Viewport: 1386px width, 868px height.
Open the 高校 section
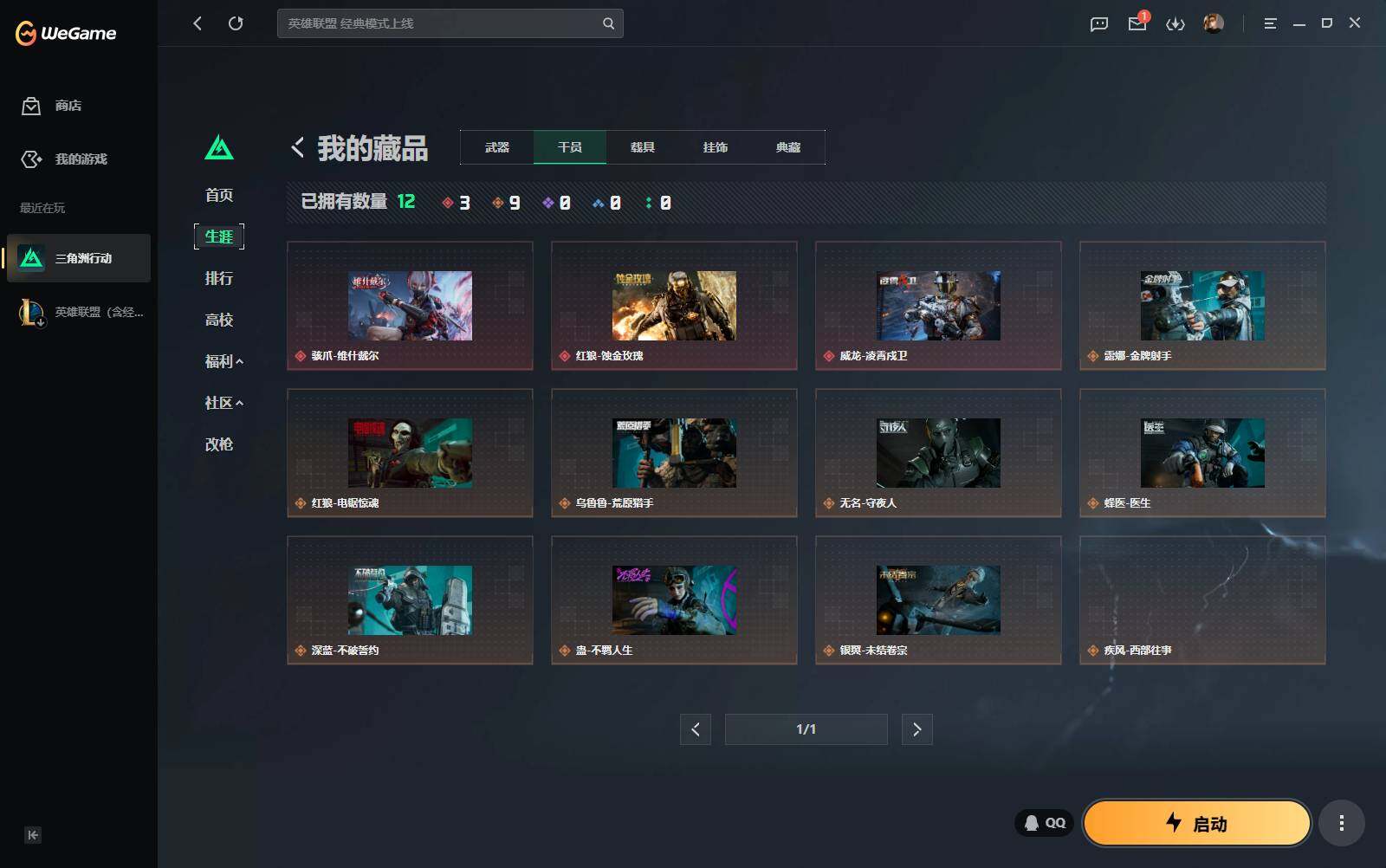pos(219,320)
